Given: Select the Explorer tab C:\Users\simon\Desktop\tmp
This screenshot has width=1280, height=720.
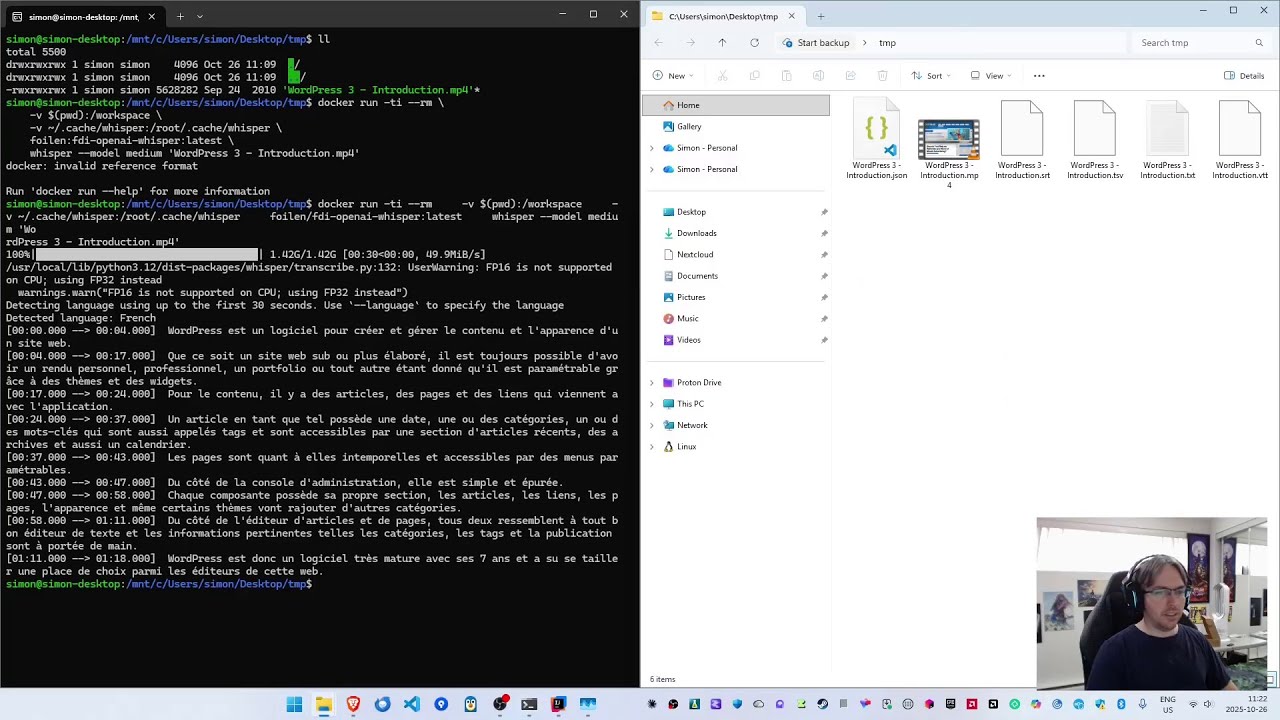Looking at the screenshot, I should pyautogui.click(x=724, y=16).
